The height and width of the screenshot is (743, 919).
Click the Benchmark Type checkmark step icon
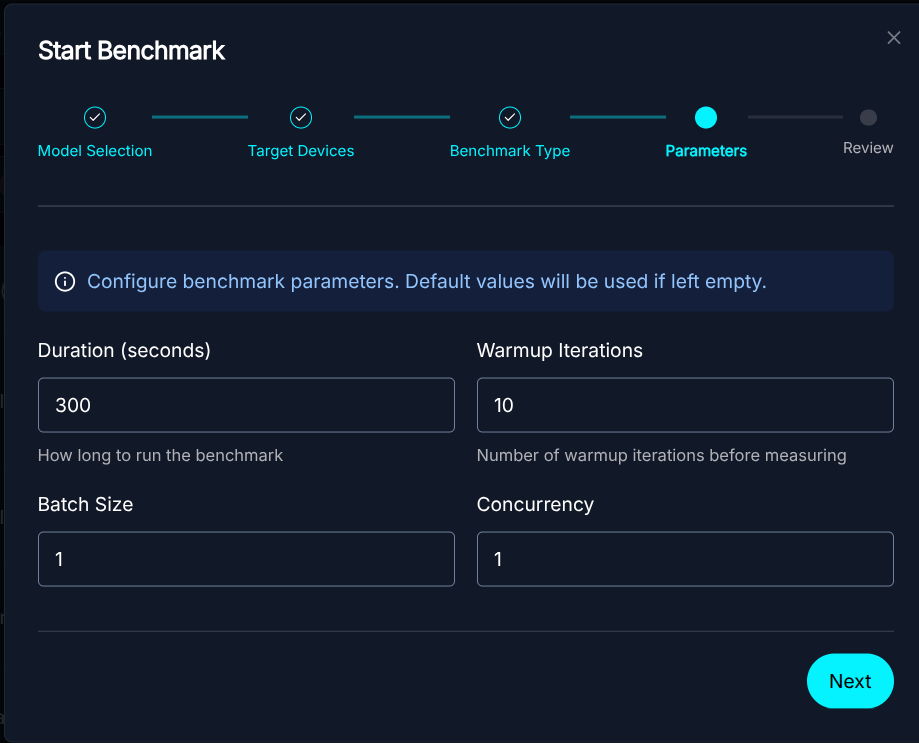[510, 118]
